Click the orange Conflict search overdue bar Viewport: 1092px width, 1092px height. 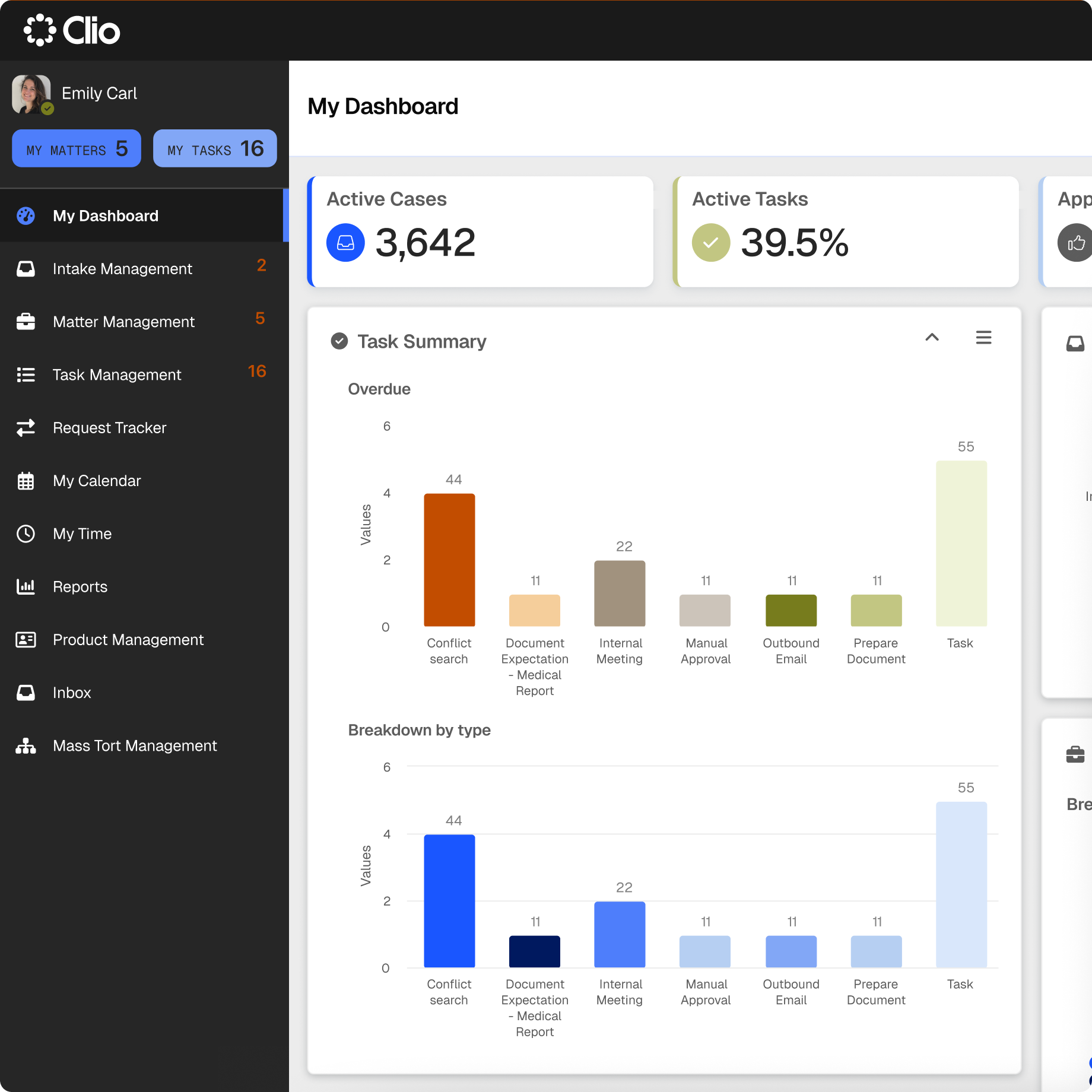449,560
